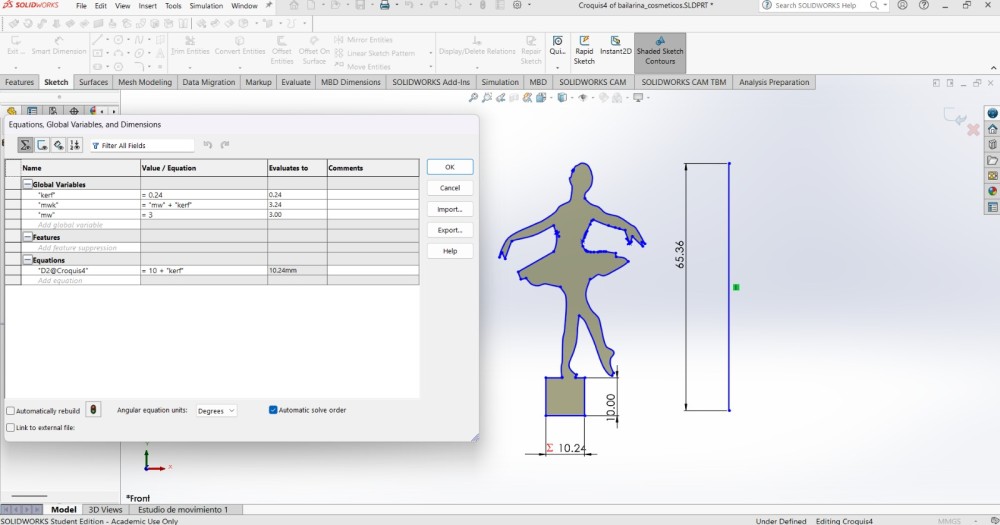Open the Tools menu
The width and height of the screenshot is (1000, 525).
point(173,6)
